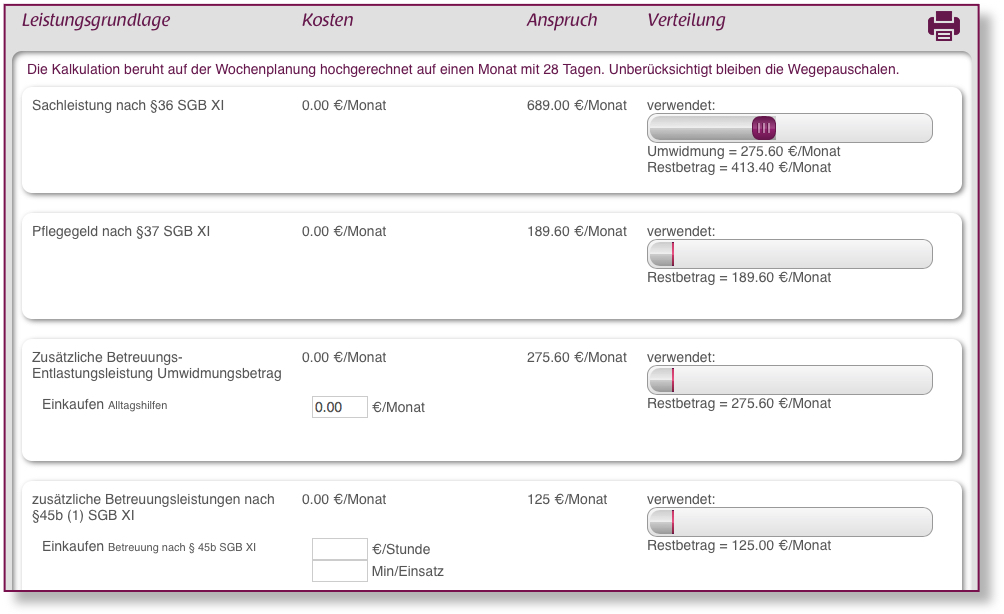1004x614 pixels.
Task: Click the Umwidmungsbetrag usage slider
Action: 789,380
